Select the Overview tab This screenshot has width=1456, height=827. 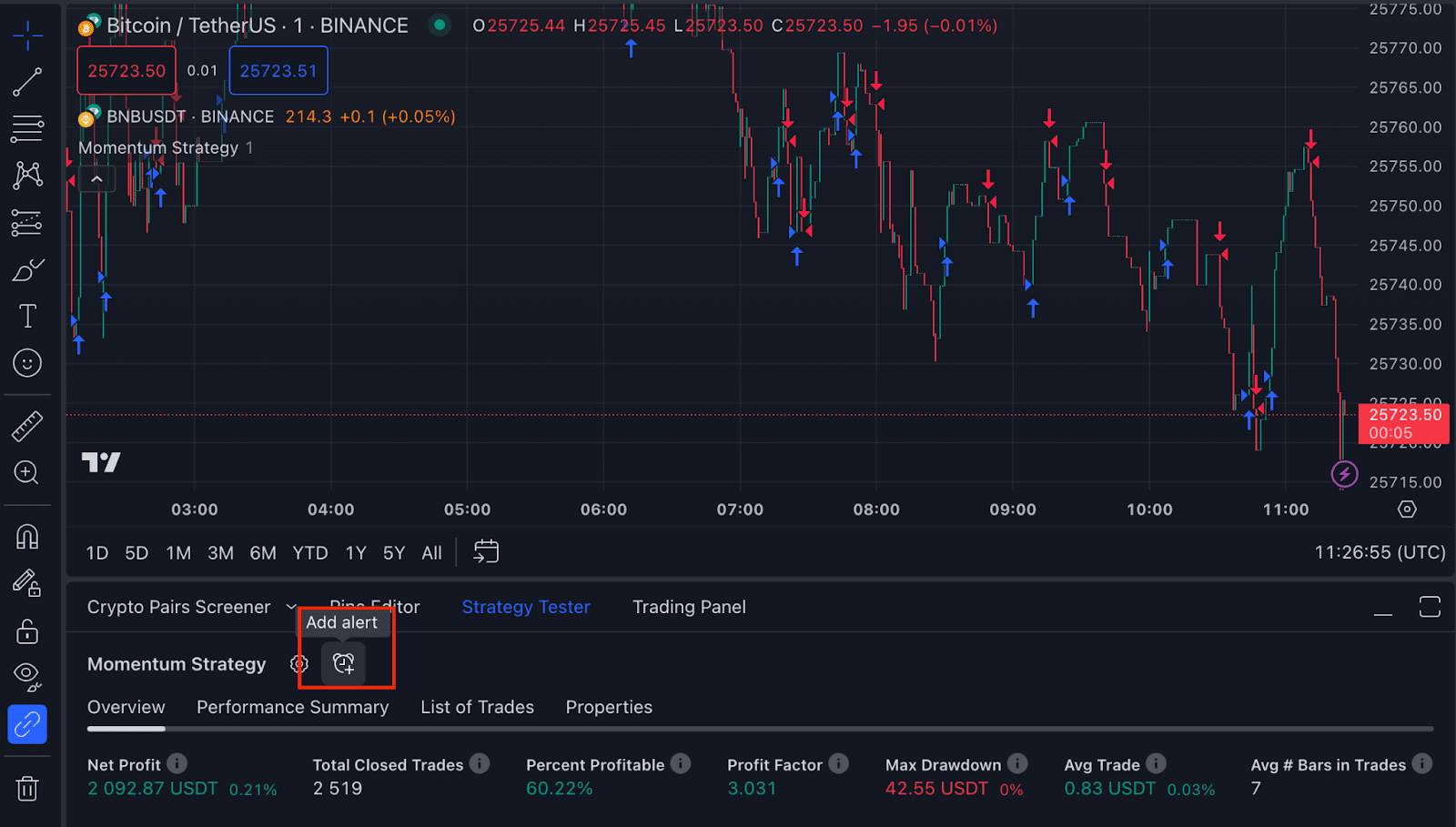[126, 707]
